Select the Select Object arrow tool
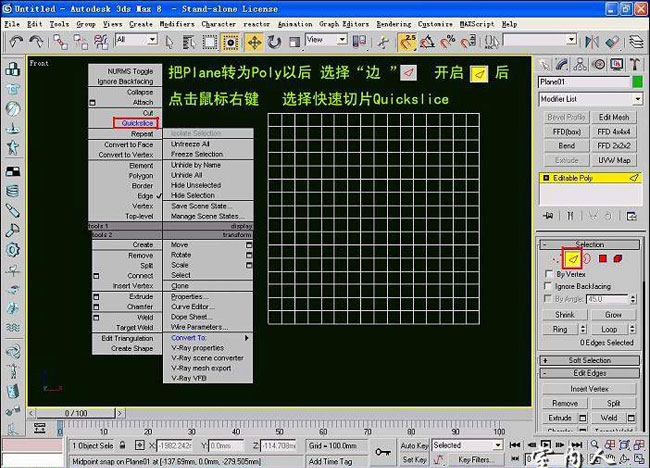 (x=170, y=42)
